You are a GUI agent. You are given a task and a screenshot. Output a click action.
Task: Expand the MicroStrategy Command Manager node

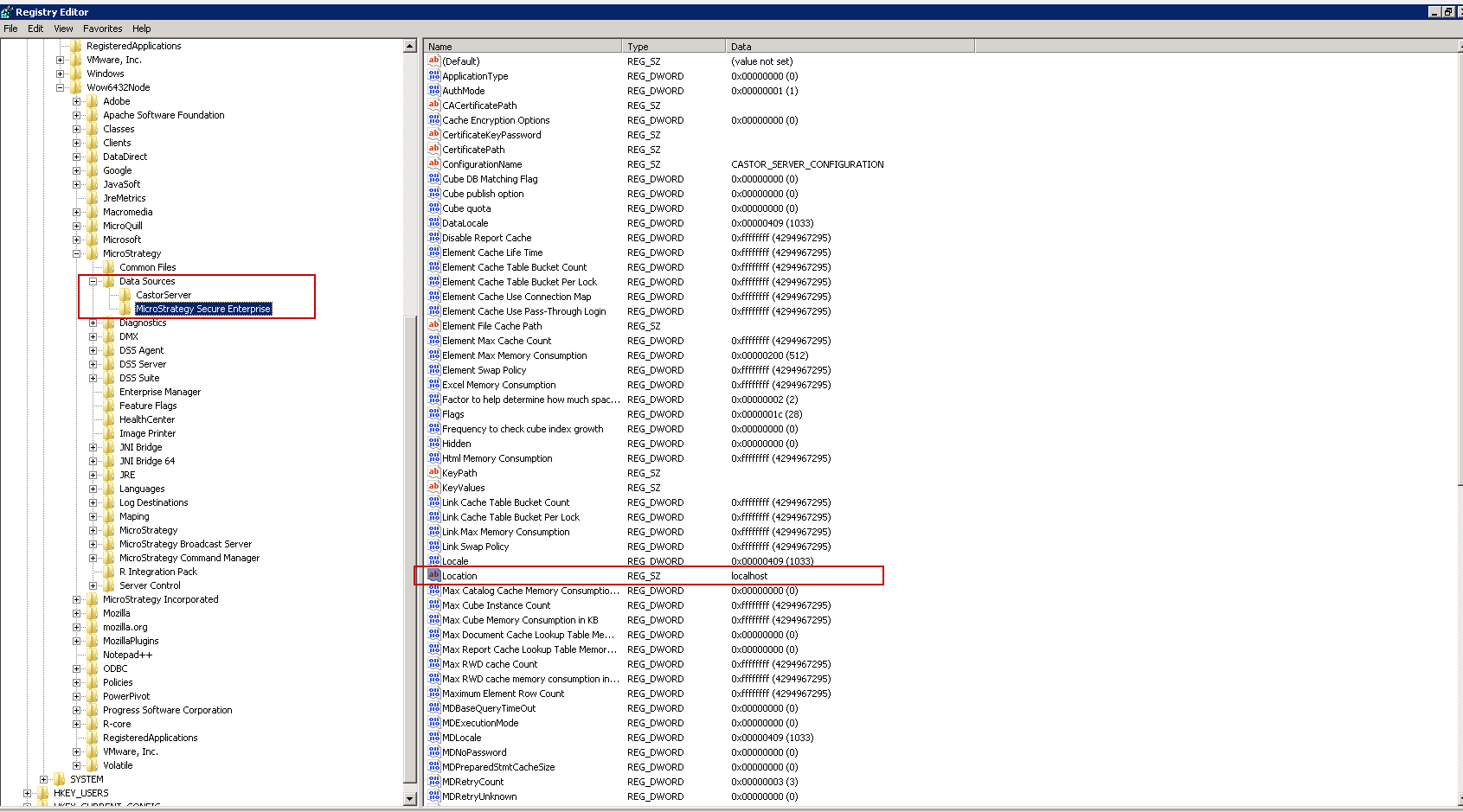tap(93, 558)
